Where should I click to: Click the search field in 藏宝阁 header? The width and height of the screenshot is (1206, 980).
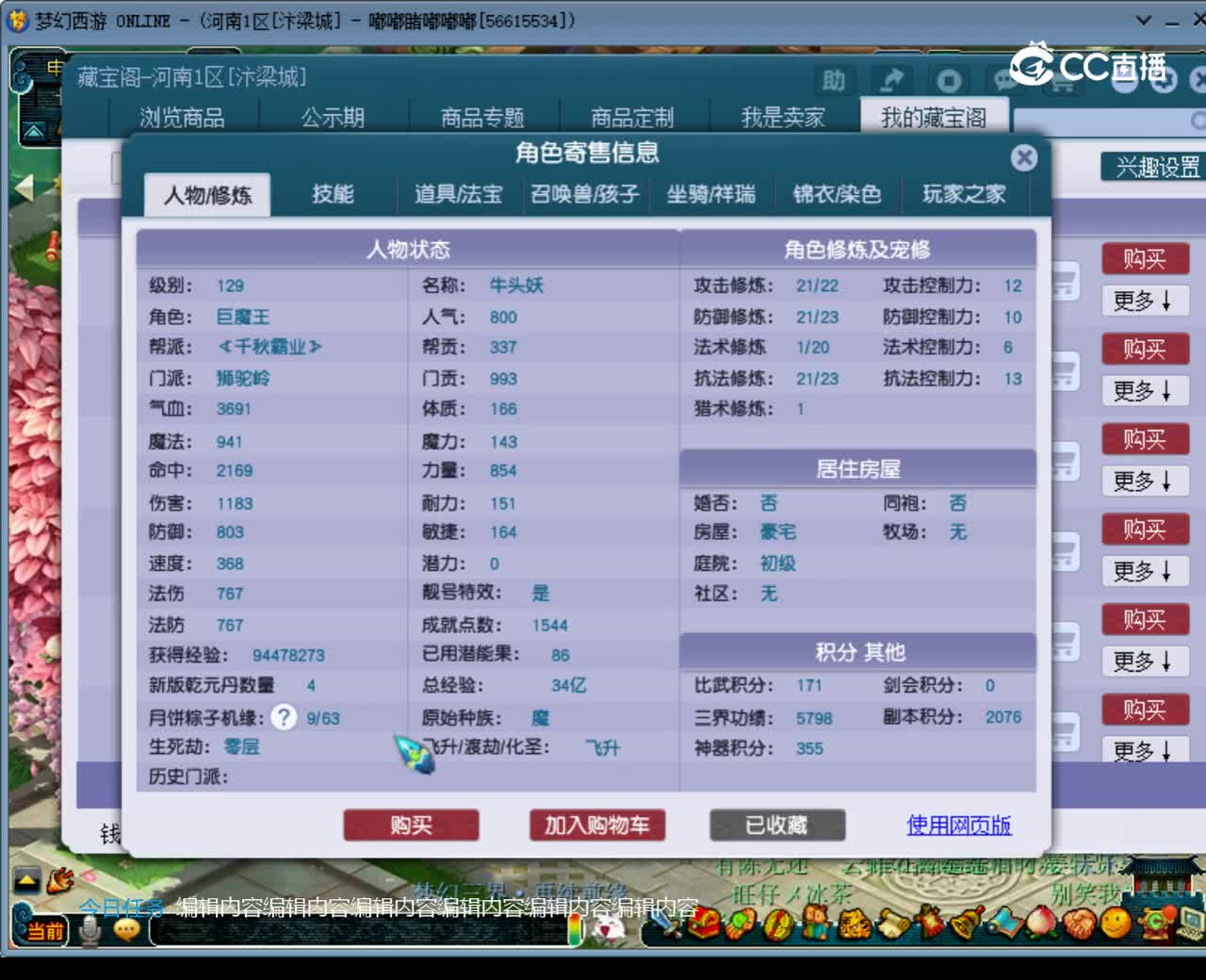pyautogui.click(x=1107, y=121)
